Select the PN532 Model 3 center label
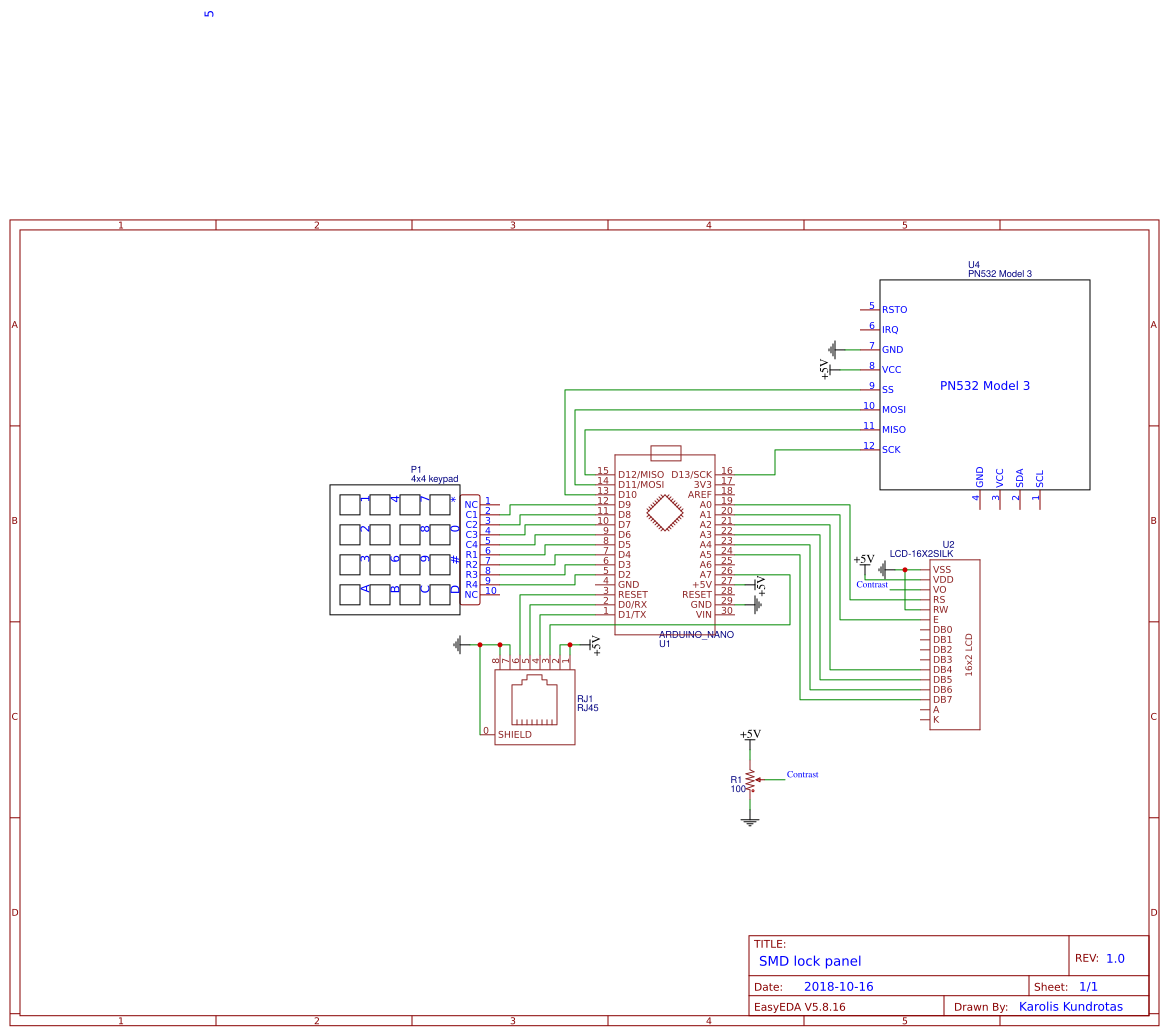The image size is (1169, 1036). 984,386
